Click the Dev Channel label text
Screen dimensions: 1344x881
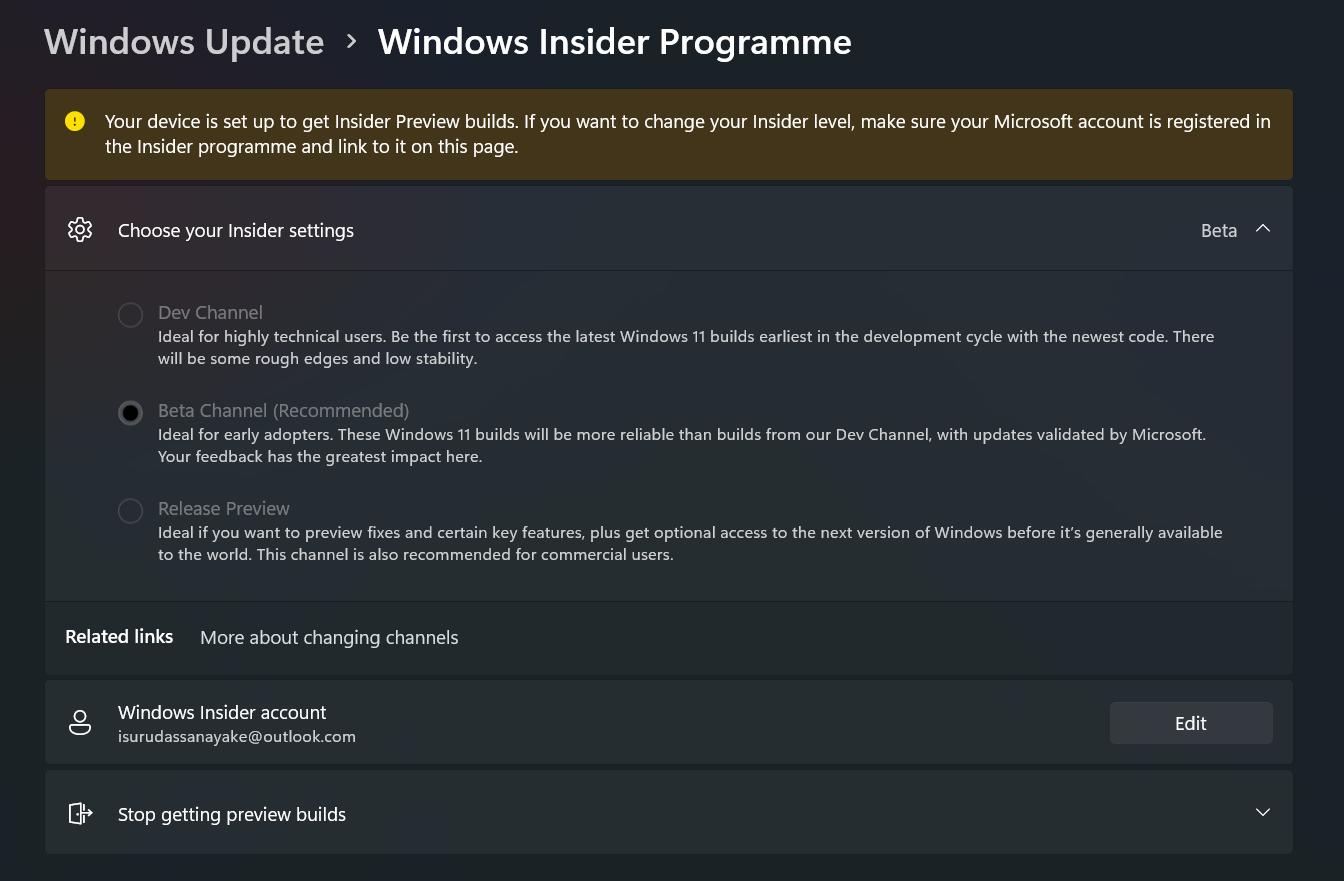(x=210, y=313)
